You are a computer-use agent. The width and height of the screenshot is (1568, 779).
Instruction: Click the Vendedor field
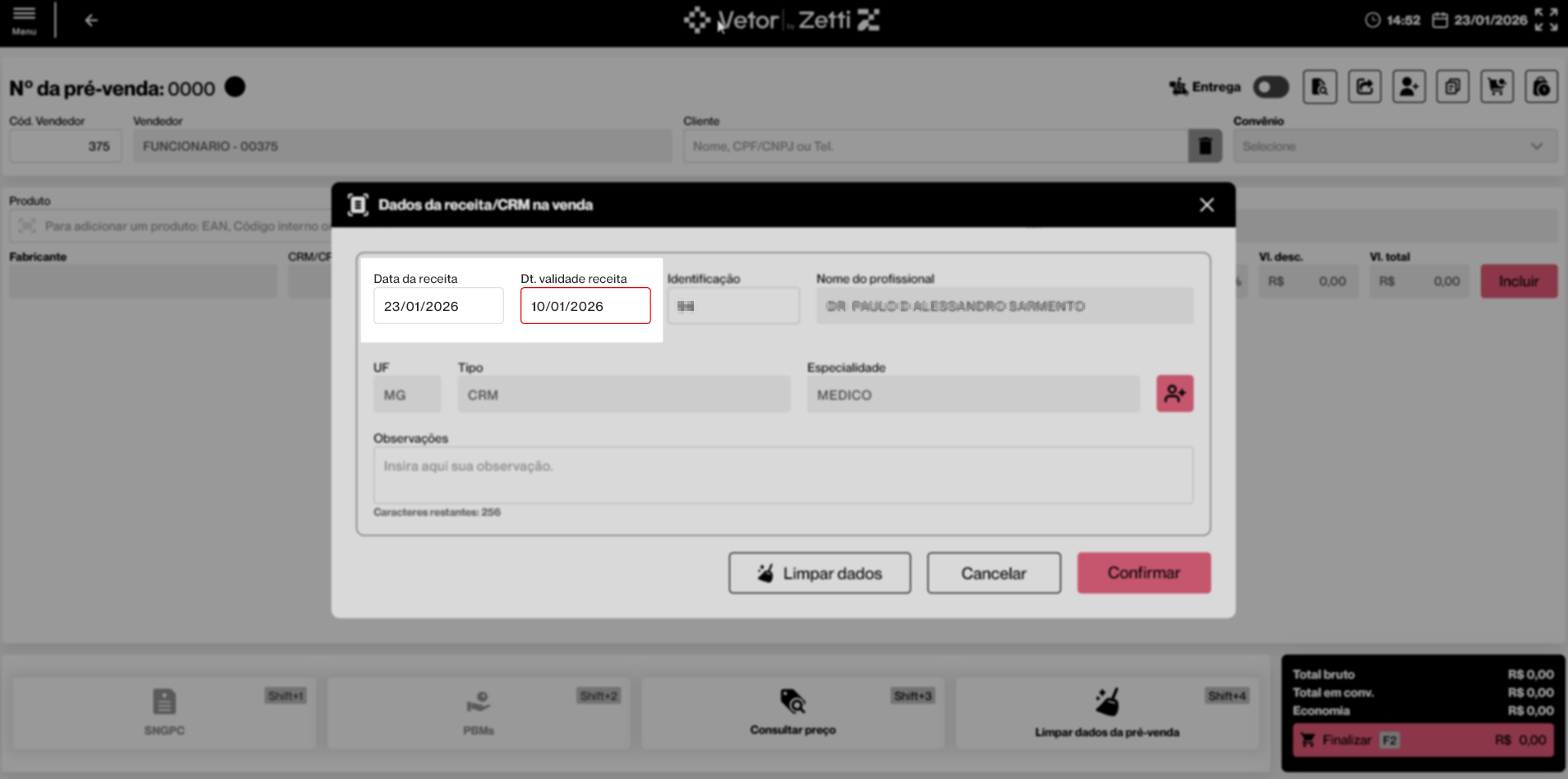pyautogui.click(x=402, y=146)
